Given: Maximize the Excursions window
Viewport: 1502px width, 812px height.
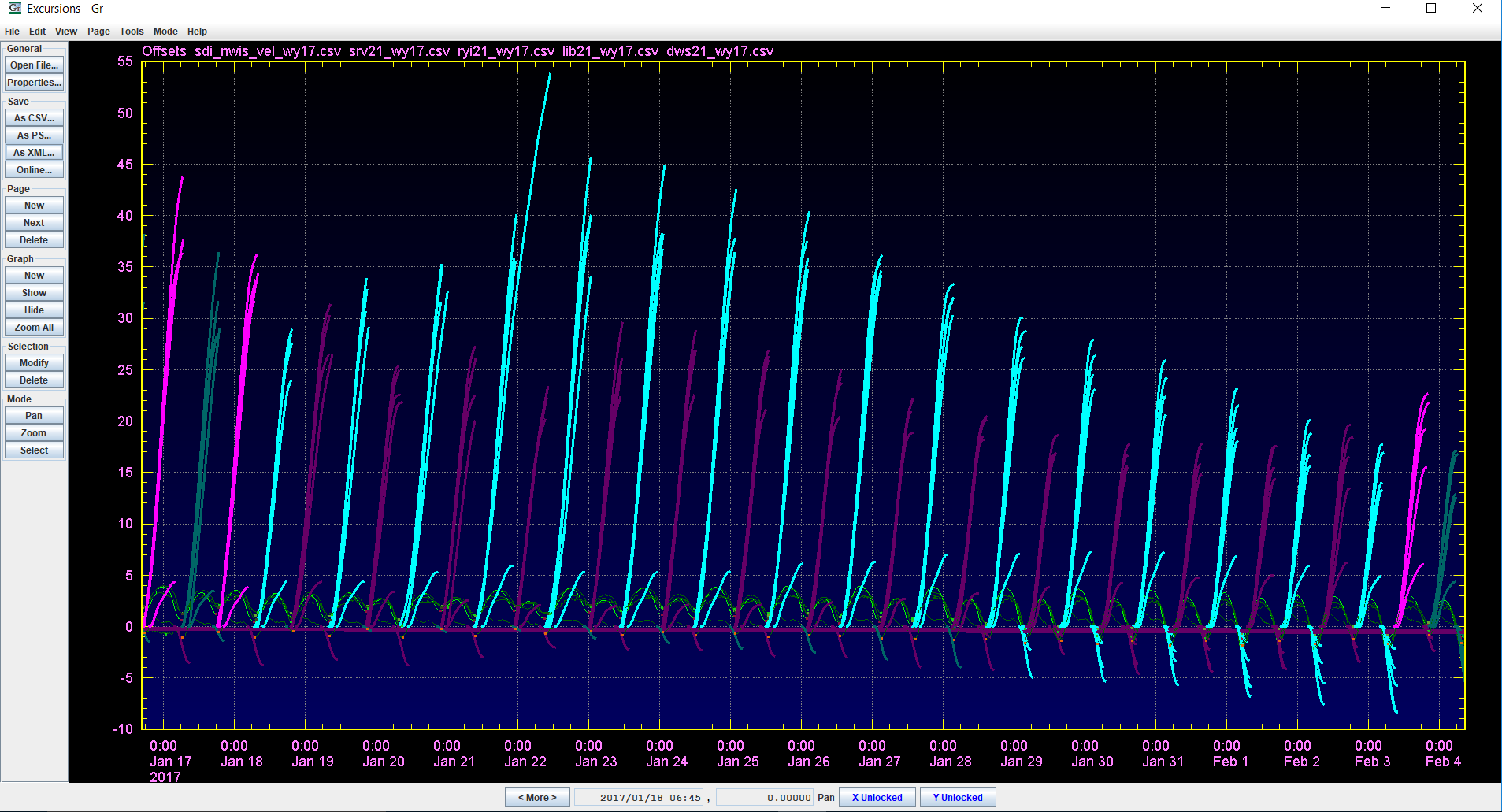Looking at the screenshot, I should 1431,9.
